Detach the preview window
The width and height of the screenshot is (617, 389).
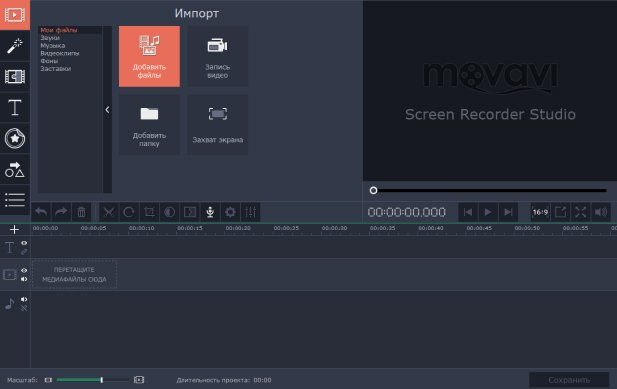point(561,212)
